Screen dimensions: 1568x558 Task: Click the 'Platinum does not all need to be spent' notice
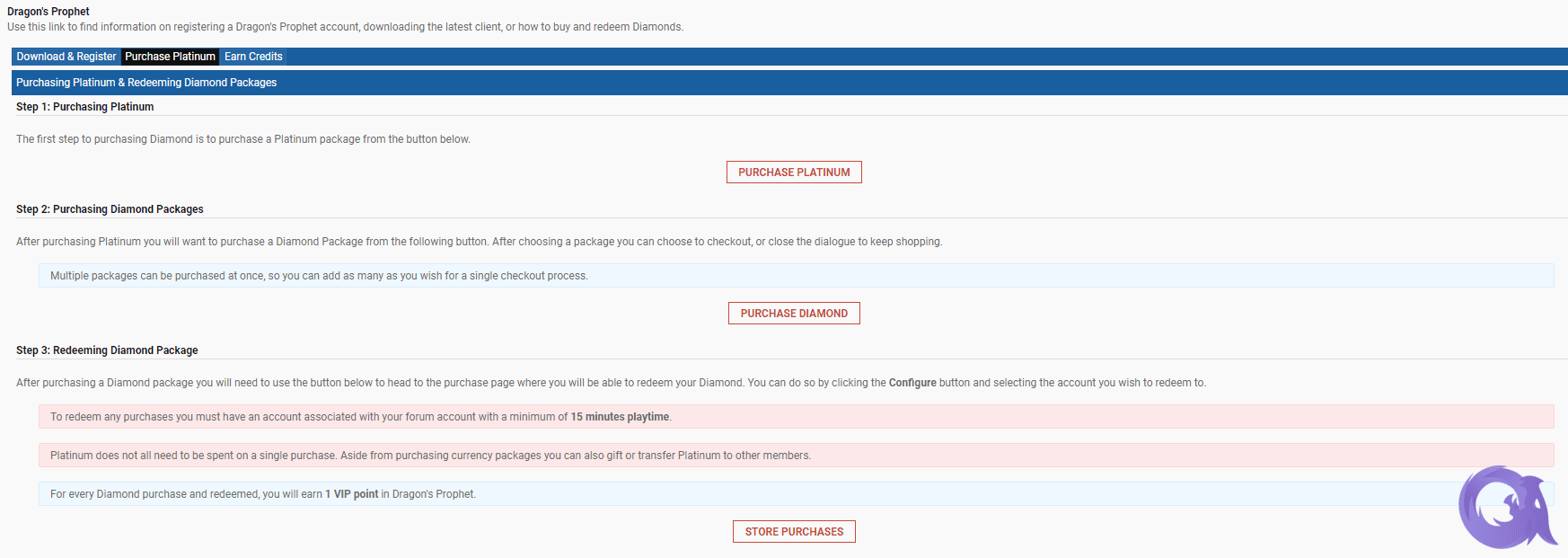(x=796, y=456)
